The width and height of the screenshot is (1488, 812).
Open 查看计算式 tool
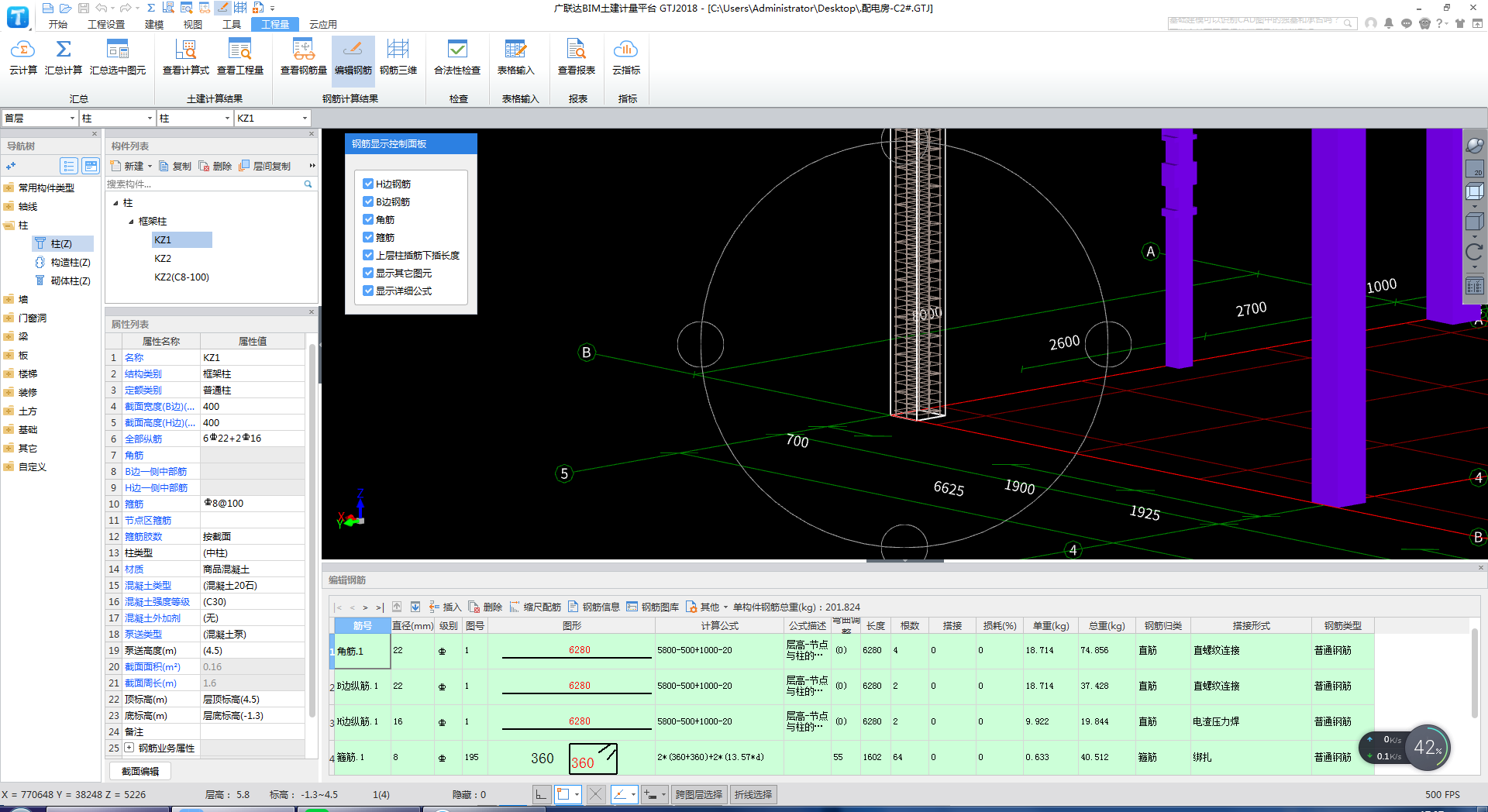point(185,57)
